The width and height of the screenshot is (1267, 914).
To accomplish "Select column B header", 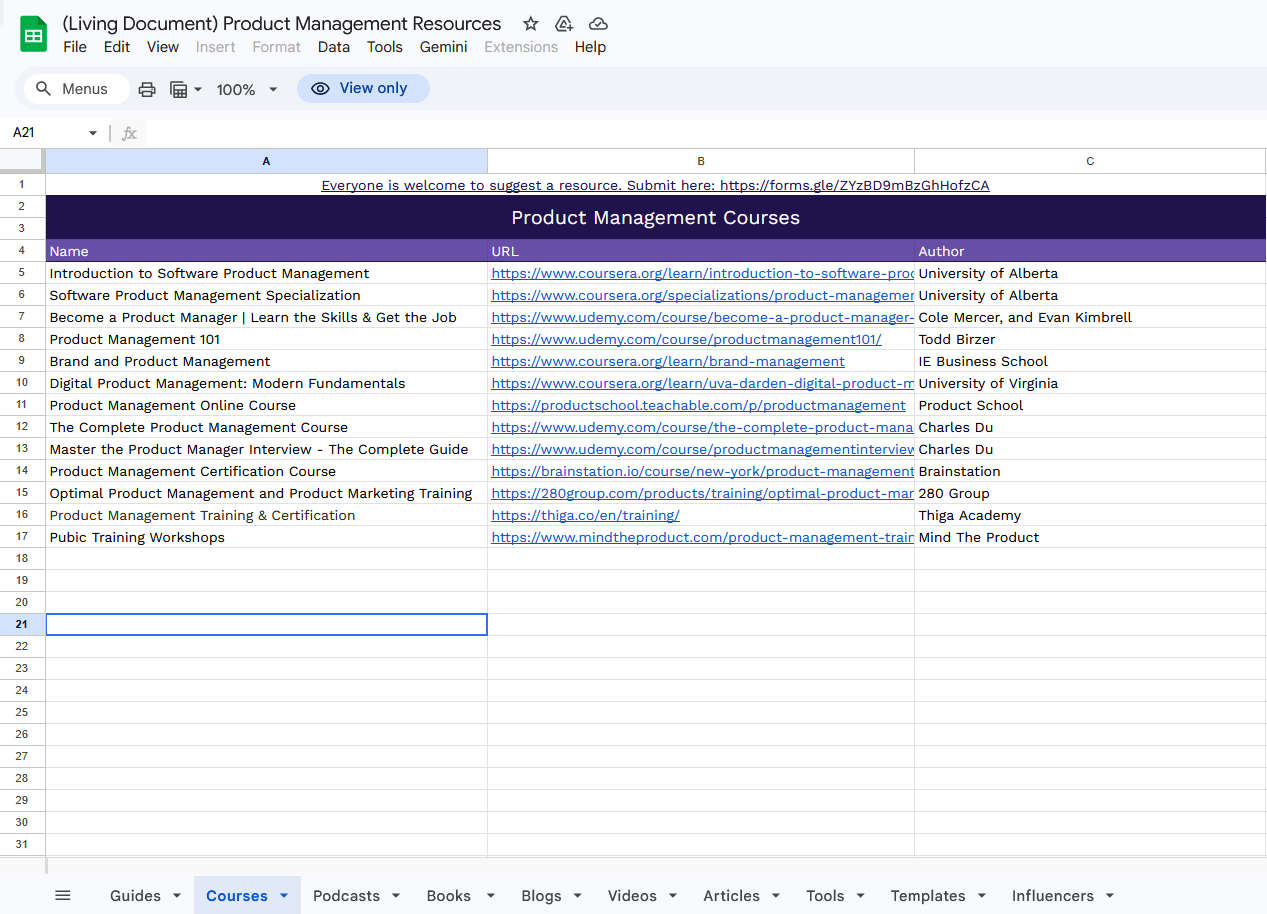I will click(701, 161).
